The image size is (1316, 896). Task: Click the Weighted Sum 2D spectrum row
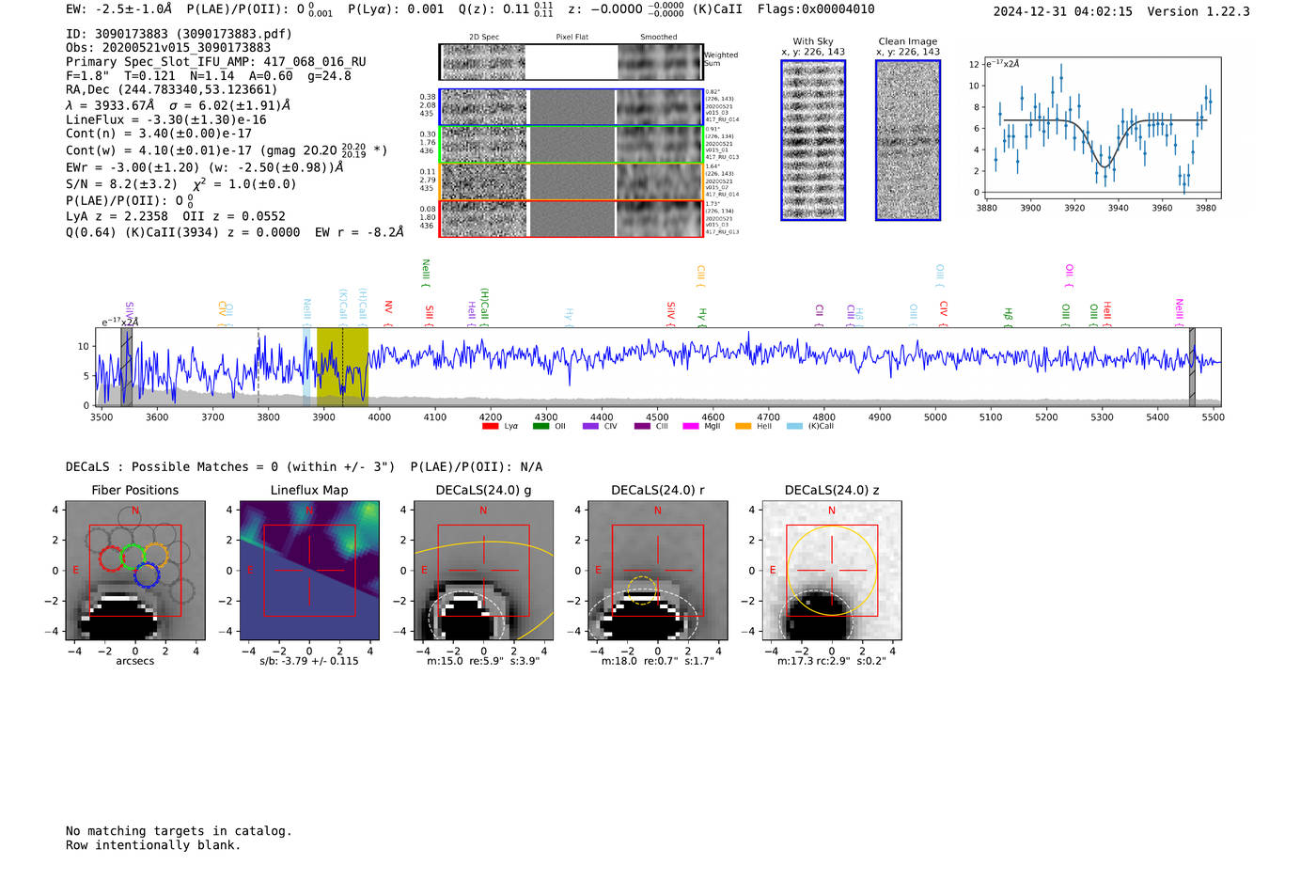[x=571, y=62]
